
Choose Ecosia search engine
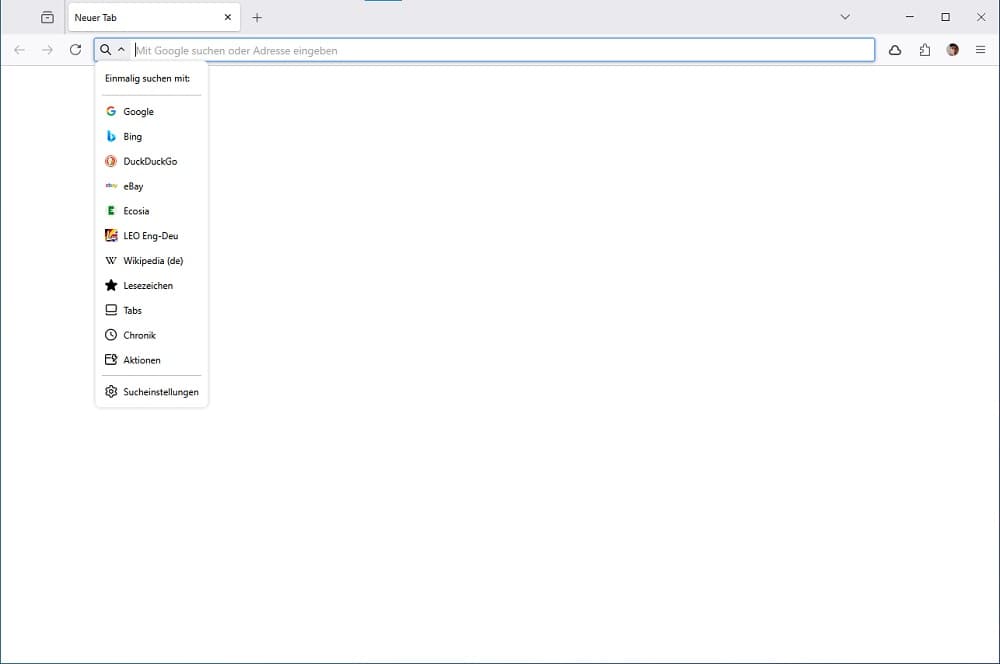click(151, 211)
